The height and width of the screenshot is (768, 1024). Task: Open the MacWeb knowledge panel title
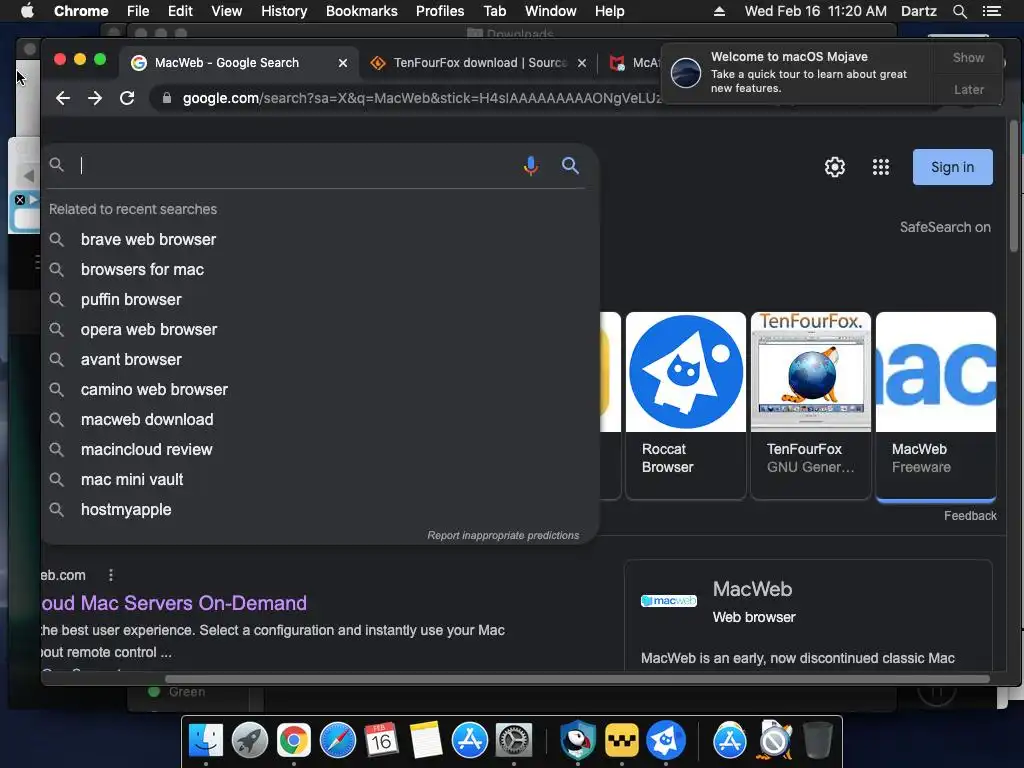[752, 589]
